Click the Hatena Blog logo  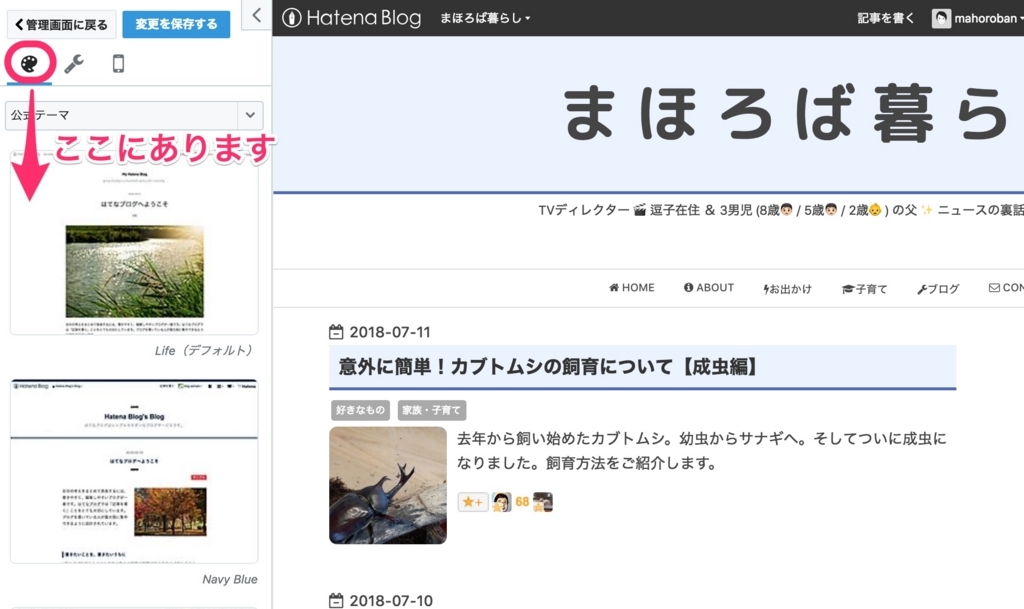point(351,18)
